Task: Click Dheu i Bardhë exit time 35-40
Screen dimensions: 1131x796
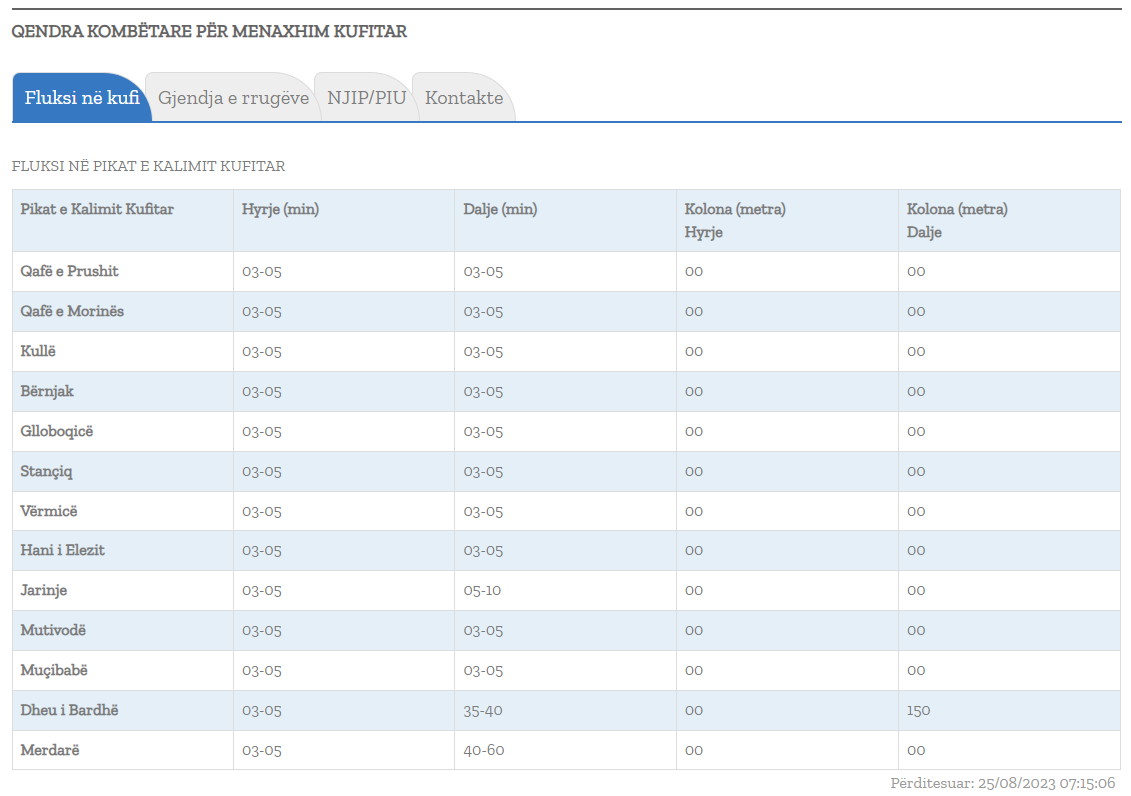Action: [x=483, y=711]
